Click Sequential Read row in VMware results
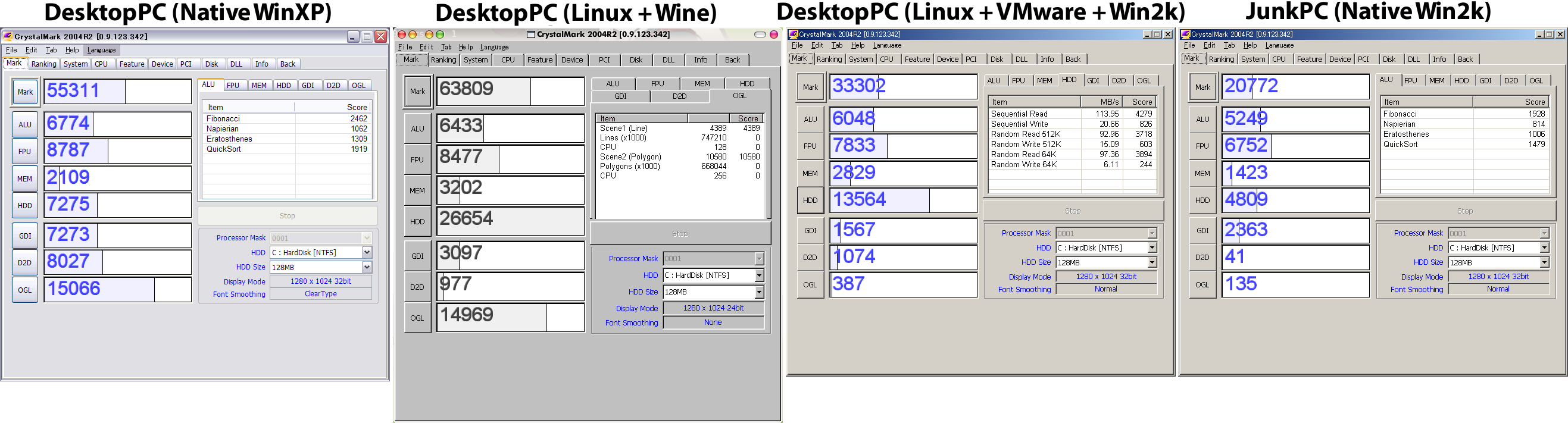 1072,114
